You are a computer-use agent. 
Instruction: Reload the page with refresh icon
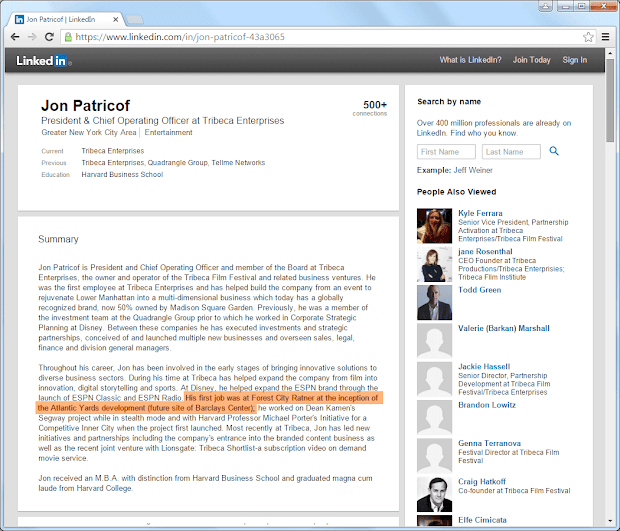coord(49,37)
